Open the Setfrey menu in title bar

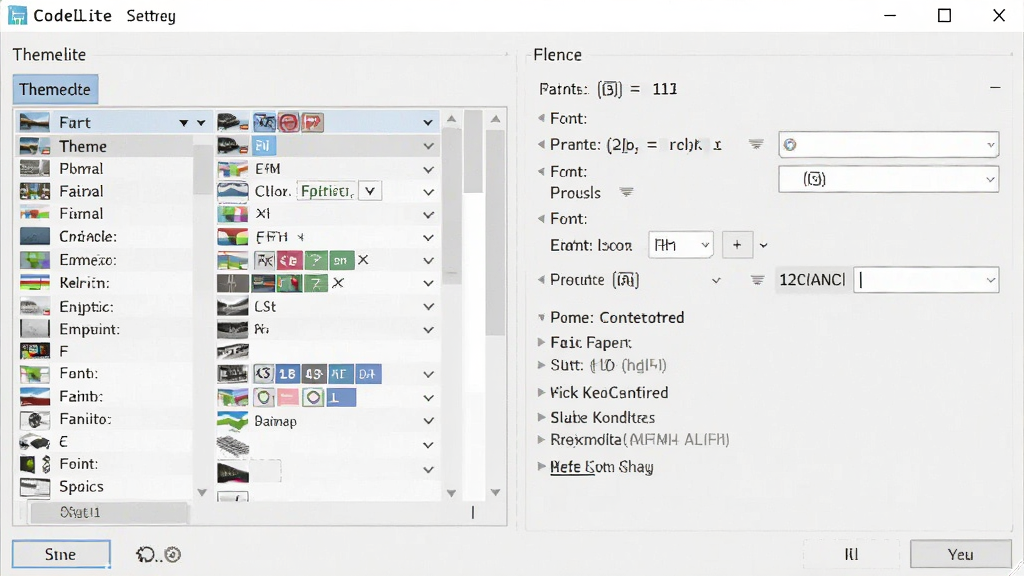(x=151, y=16)
